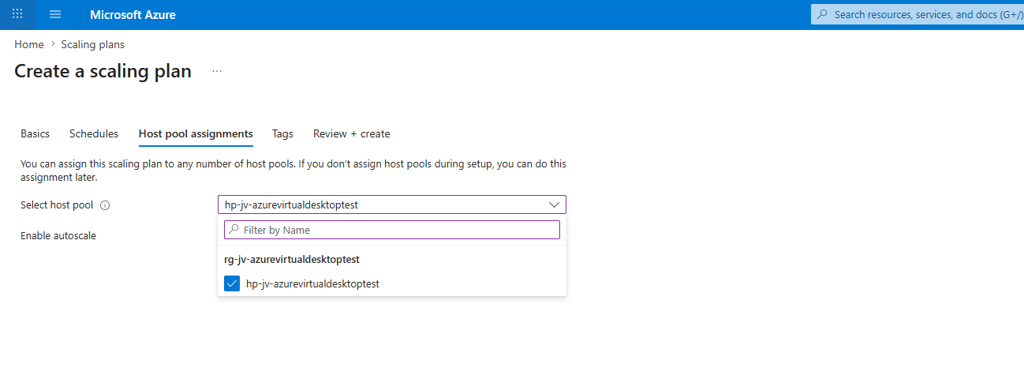Click the filter magnifier icon in dropdown
Image resolution: width=1024 pixels, height=379 pixels.
tap(234, 230)
